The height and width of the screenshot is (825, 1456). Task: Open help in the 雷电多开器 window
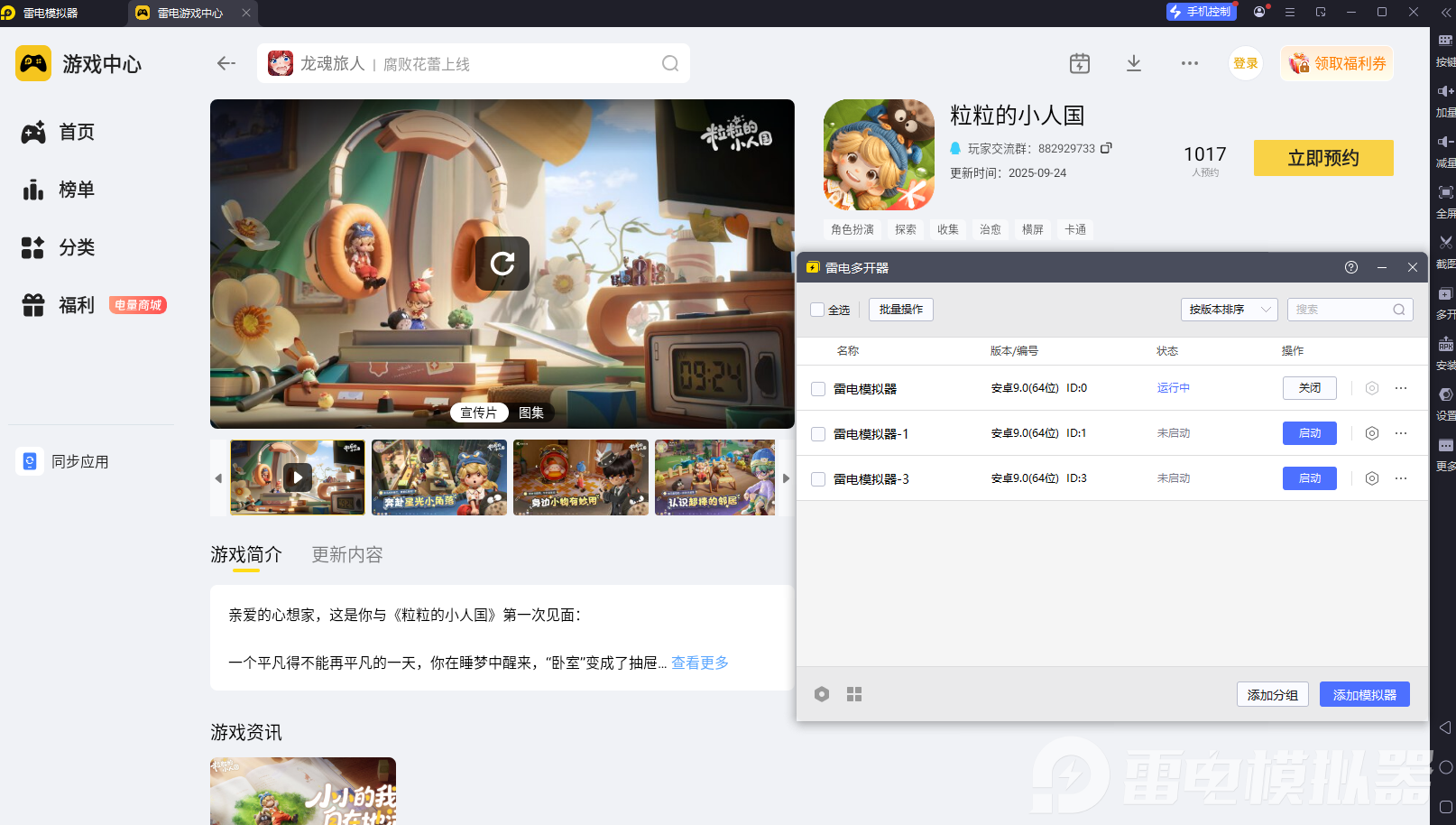pyautogui.click(x=1351, y=267)
